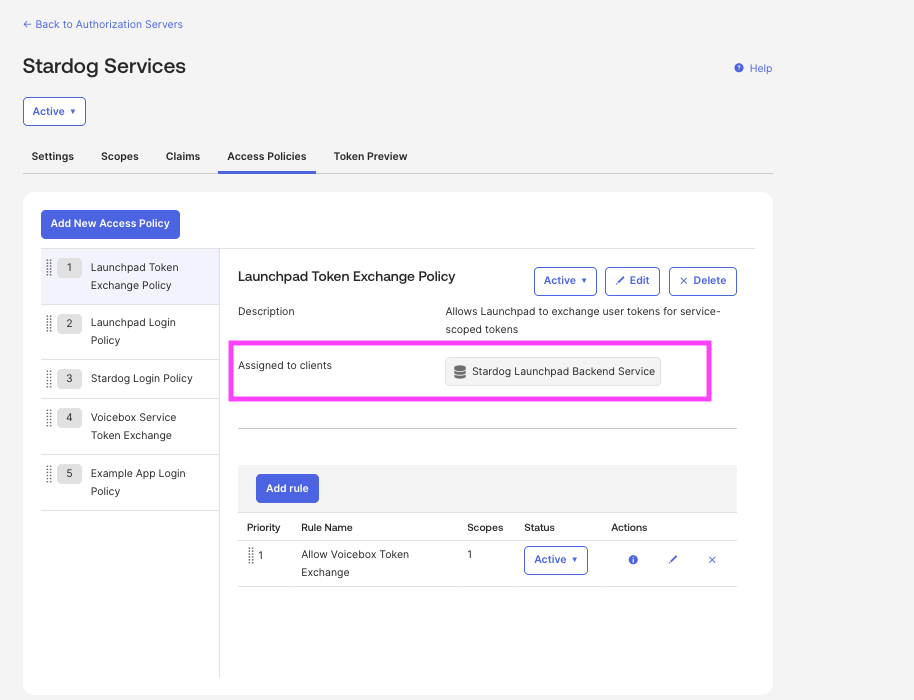This screenshot has width=914, height=700.
Task: Click the Stardog Services page title
Action: (x=104, y=66)
